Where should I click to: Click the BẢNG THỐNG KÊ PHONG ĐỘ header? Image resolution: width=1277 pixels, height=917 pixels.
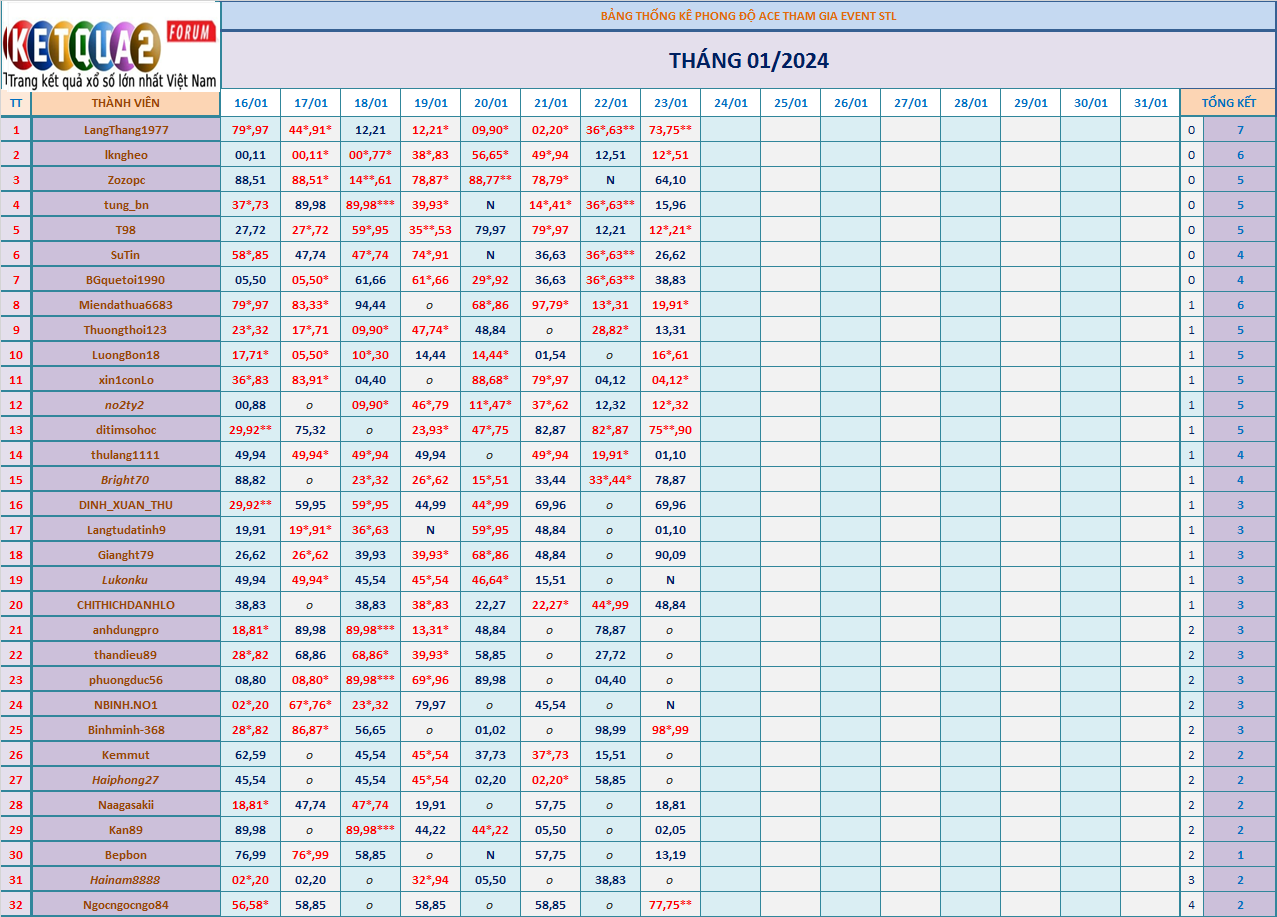click(748, 16)
